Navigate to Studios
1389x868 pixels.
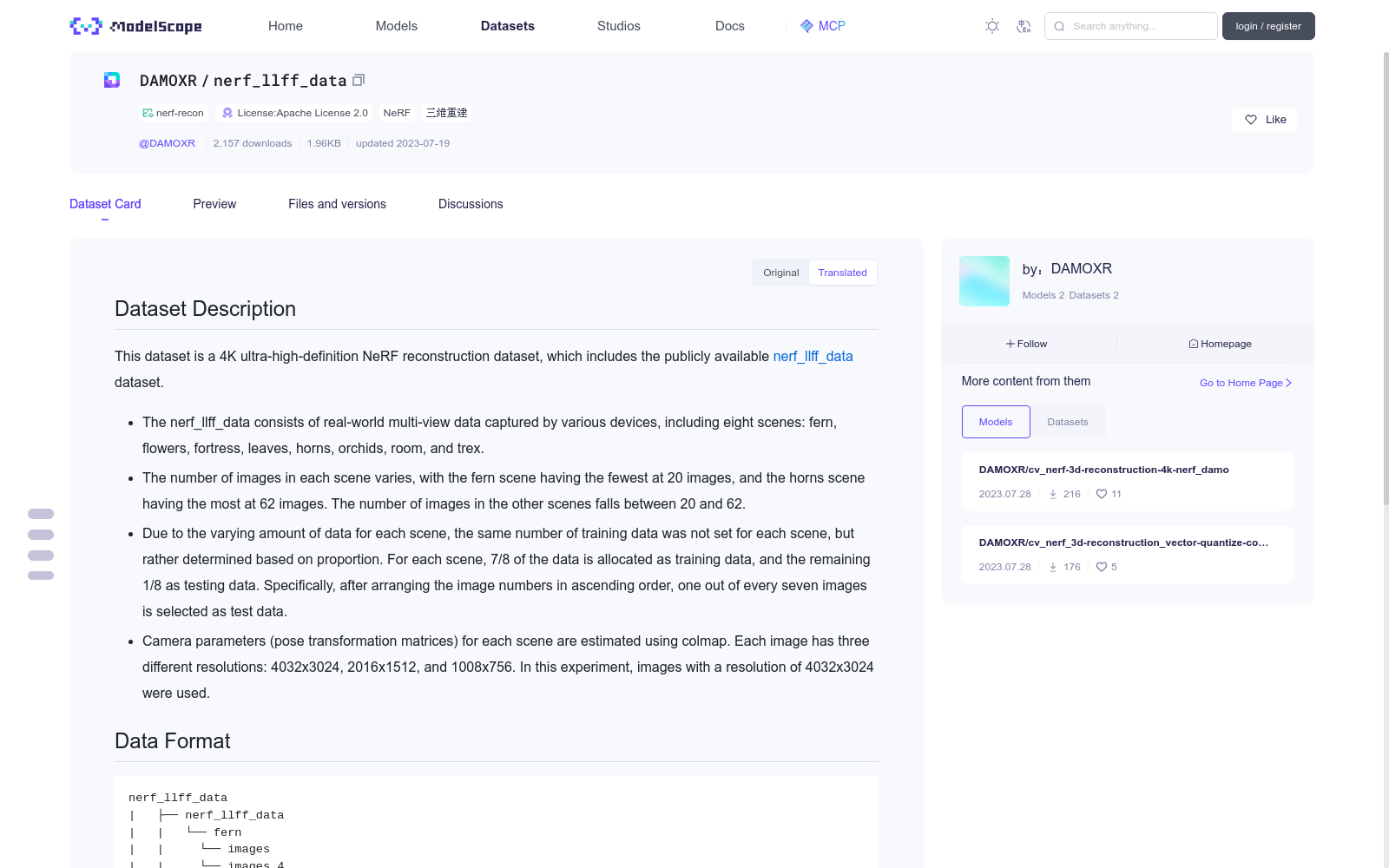(x=619, y=26)
